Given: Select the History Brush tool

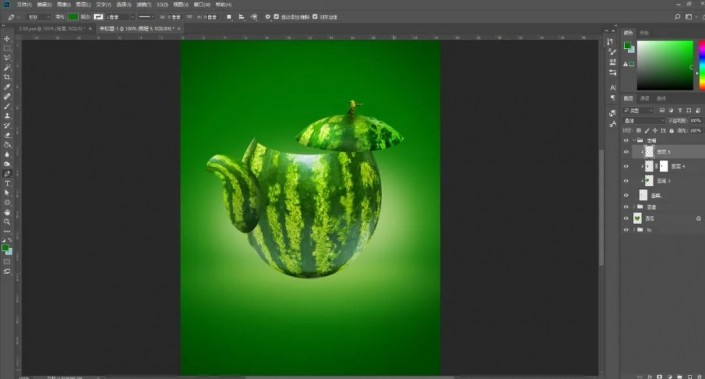Looking at the screenshot, I should click(x=7, y=125).
